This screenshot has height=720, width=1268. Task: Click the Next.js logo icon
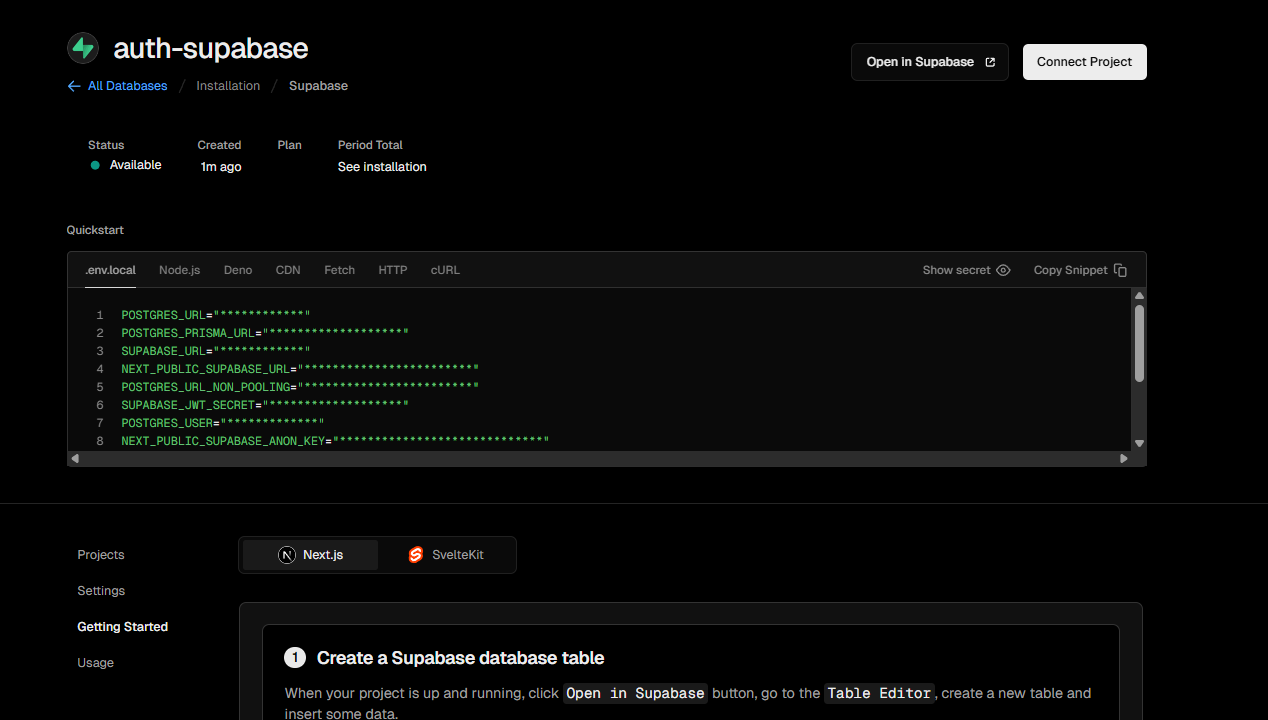[287, 555]
